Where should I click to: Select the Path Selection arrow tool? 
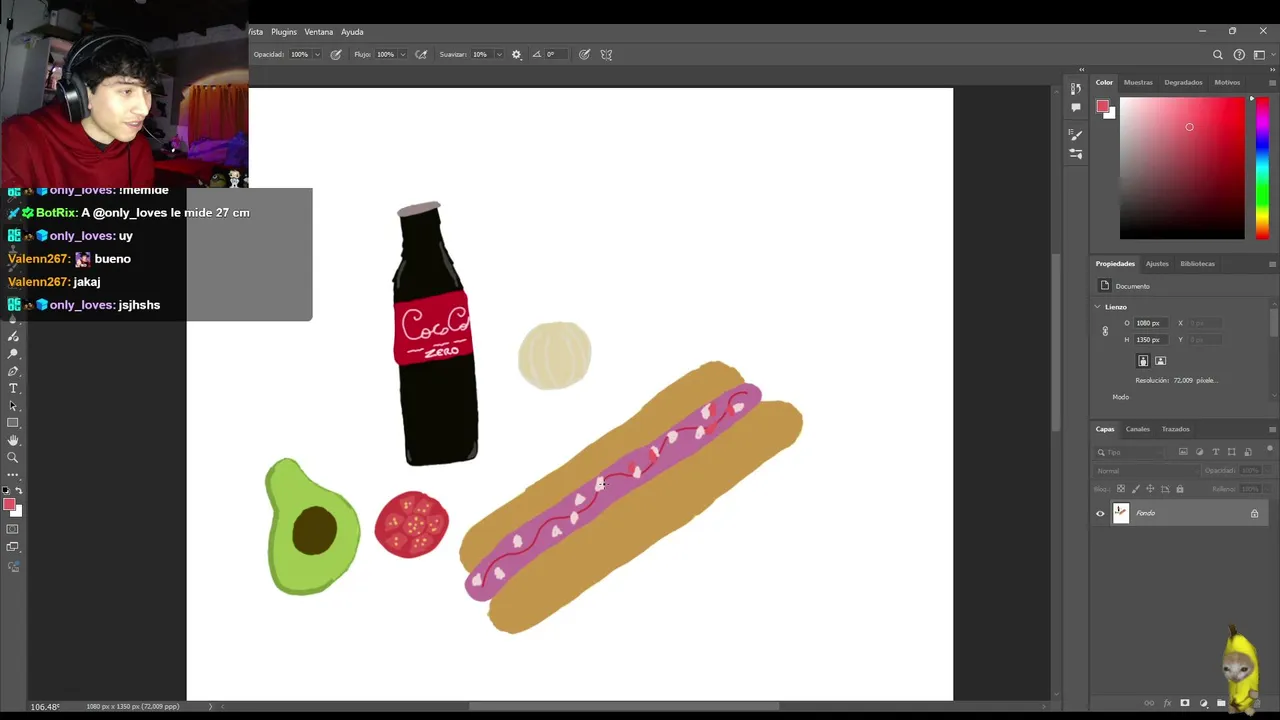pos(13,405)
